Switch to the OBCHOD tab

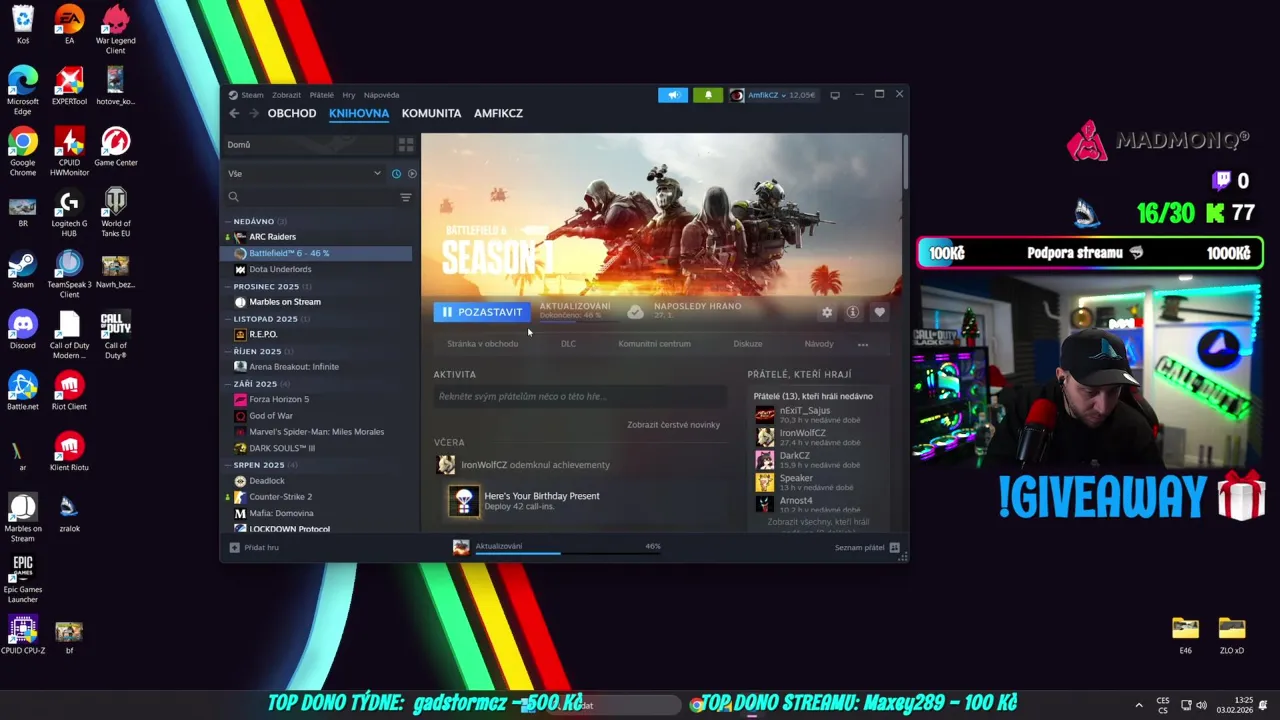[292, 113]
